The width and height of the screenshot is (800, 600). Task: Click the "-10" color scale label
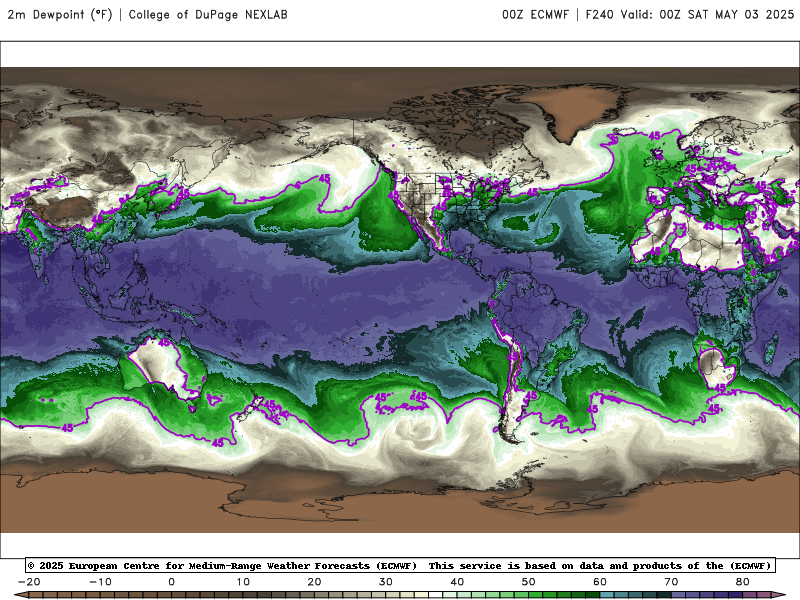[100, 582]
